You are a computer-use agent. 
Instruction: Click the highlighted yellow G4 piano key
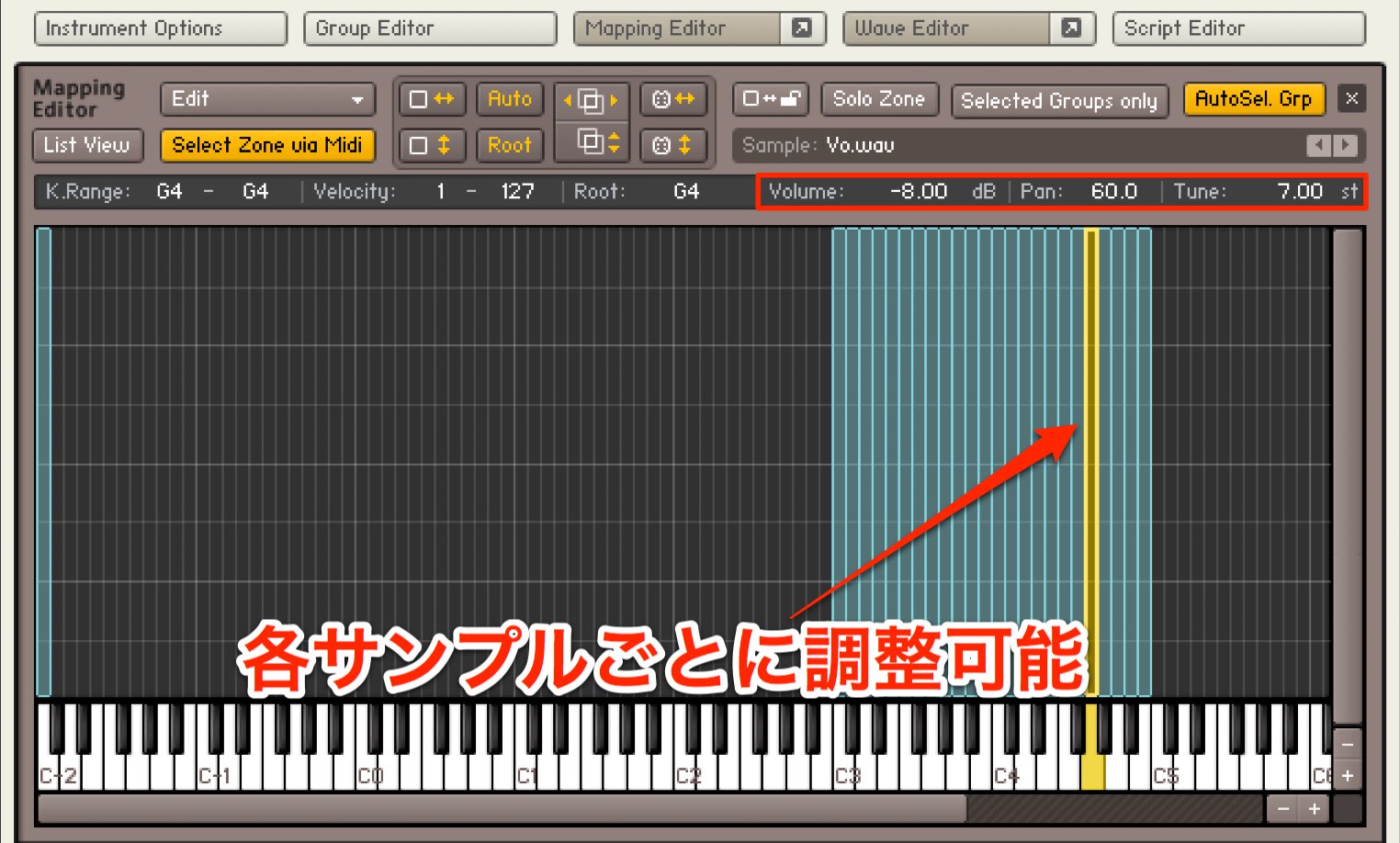pos(1092,771)
